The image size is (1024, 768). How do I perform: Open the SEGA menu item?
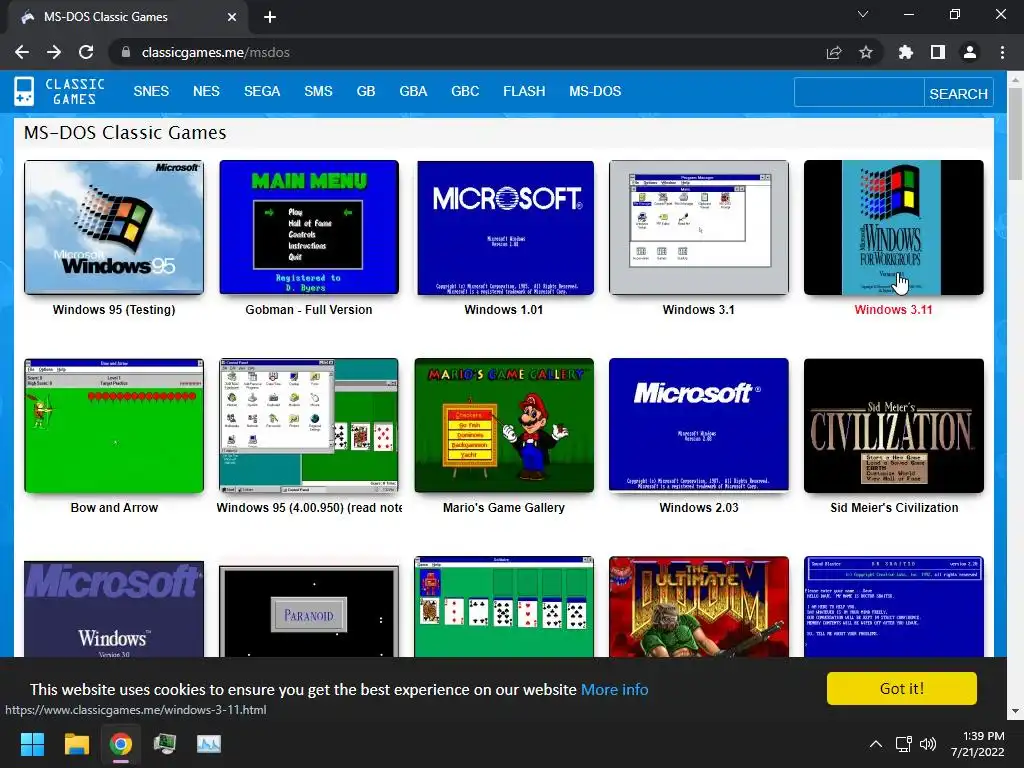(x=262, y=91)
